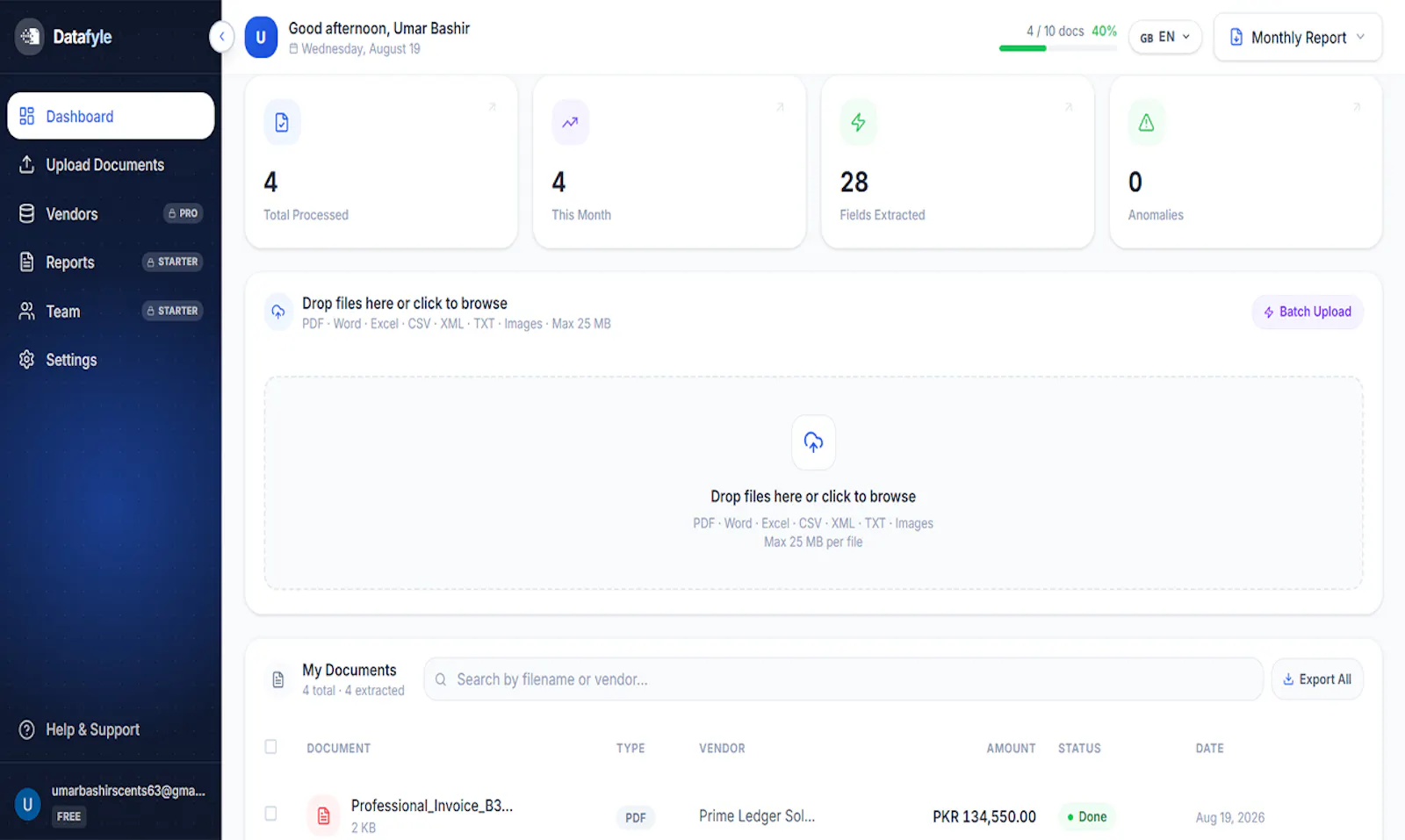
Task: Click 'Drop files here or click to browse' in drop zone
Action: (813, 497)
